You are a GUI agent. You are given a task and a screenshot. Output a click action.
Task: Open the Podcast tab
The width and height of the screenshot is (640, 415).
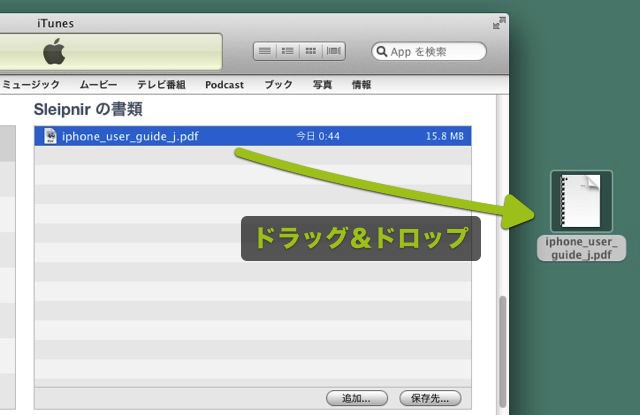[x=224, y=84]
